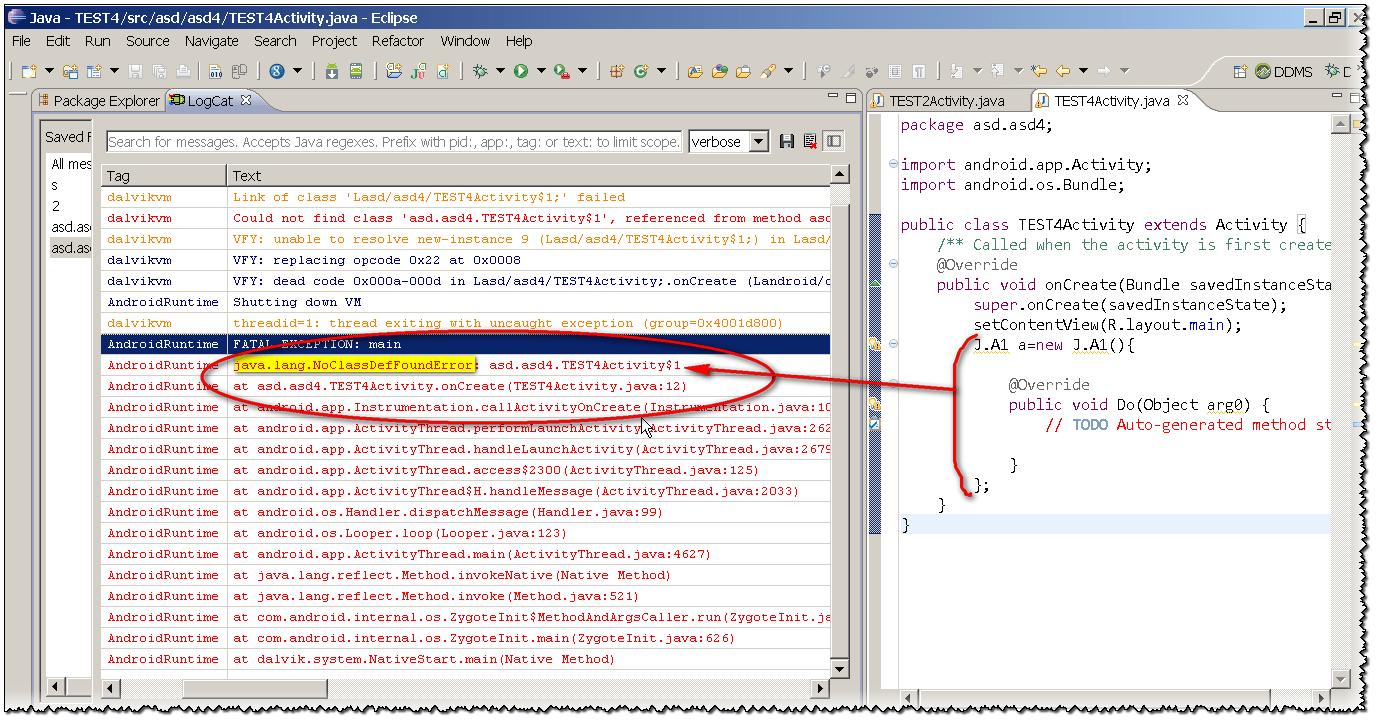The image size is (1378, 723).
Task: Minimize the LogCat view panel
Action: 832,97
